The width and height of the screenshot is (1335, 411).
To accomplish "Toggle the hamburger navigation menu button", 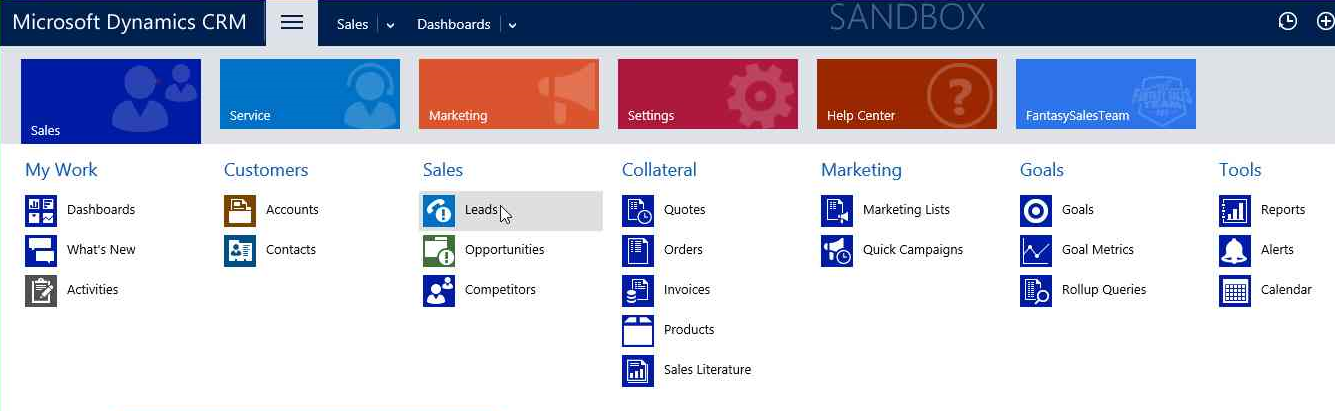I will [292, 23].
